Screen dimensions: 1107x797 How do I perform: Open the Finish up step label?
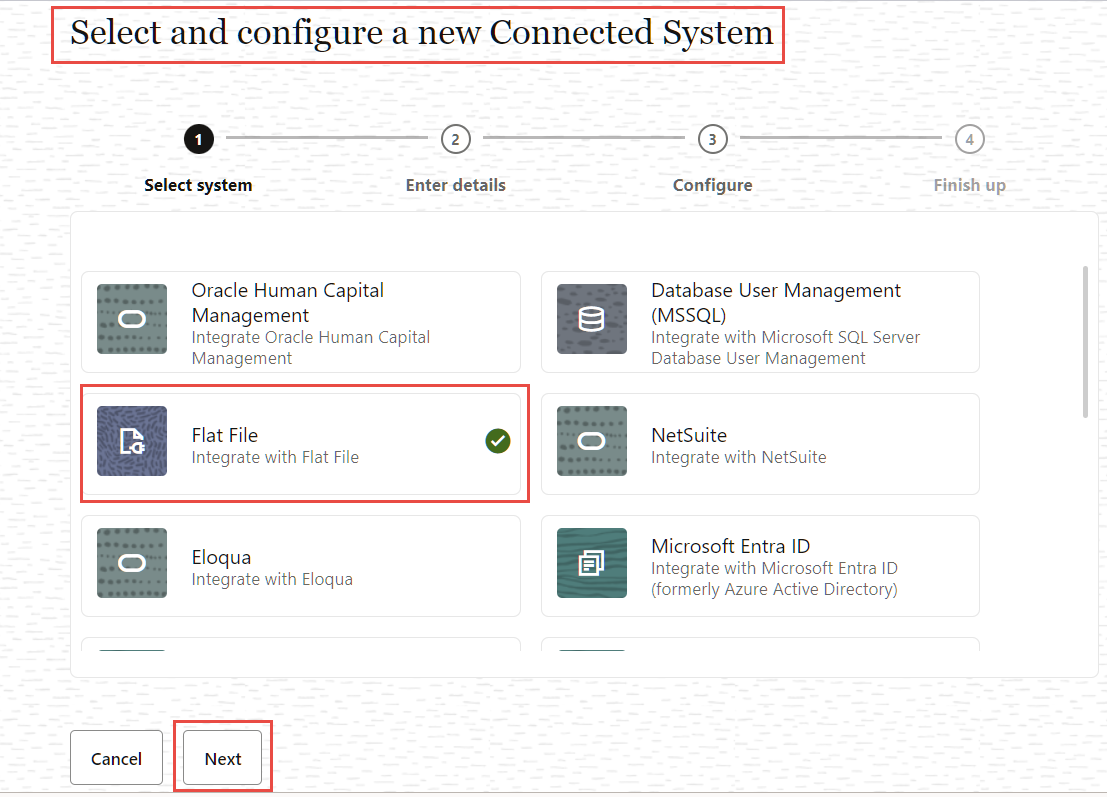click(969, 185)
